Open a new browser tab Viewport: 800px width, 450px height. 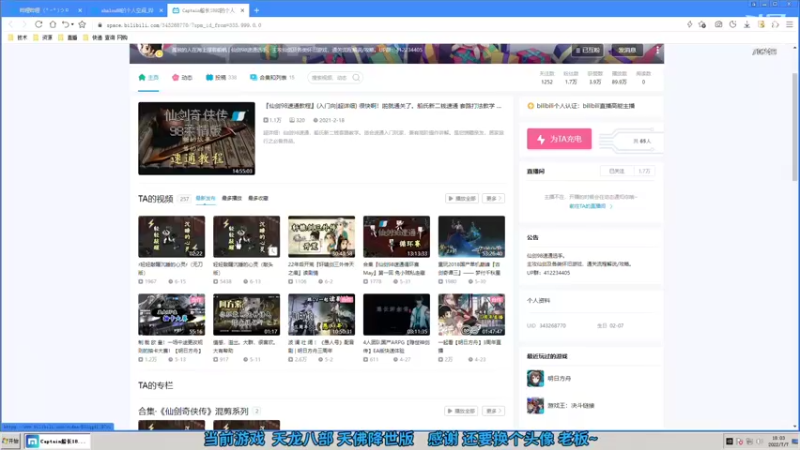257,10
